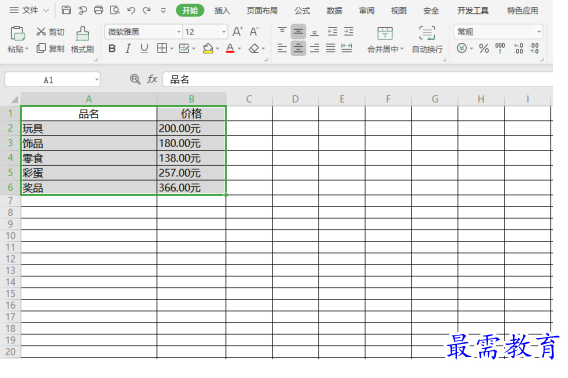Click distributed alignment icon
This screenshot has height=378, width=568.
[347, 48]
